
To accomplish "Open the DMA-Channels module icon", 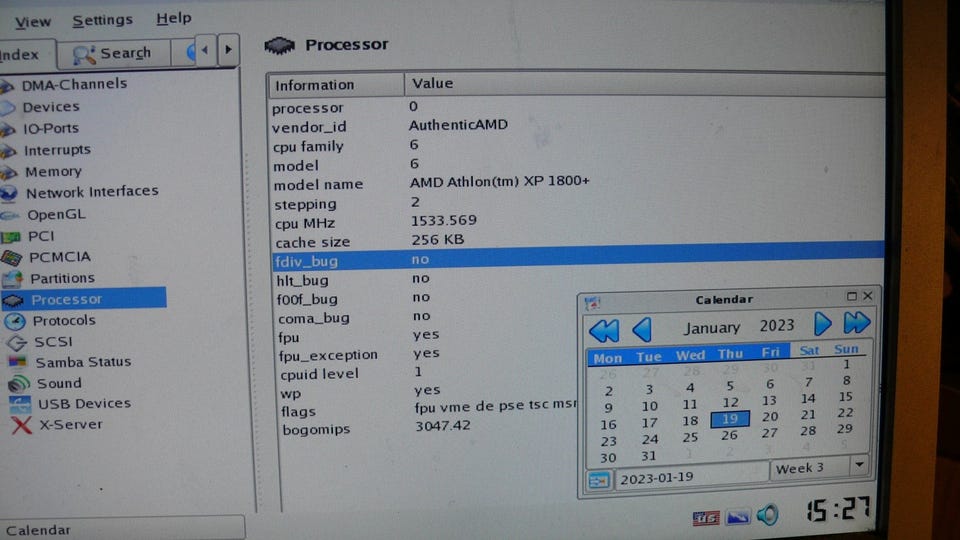I will [6, 86].
